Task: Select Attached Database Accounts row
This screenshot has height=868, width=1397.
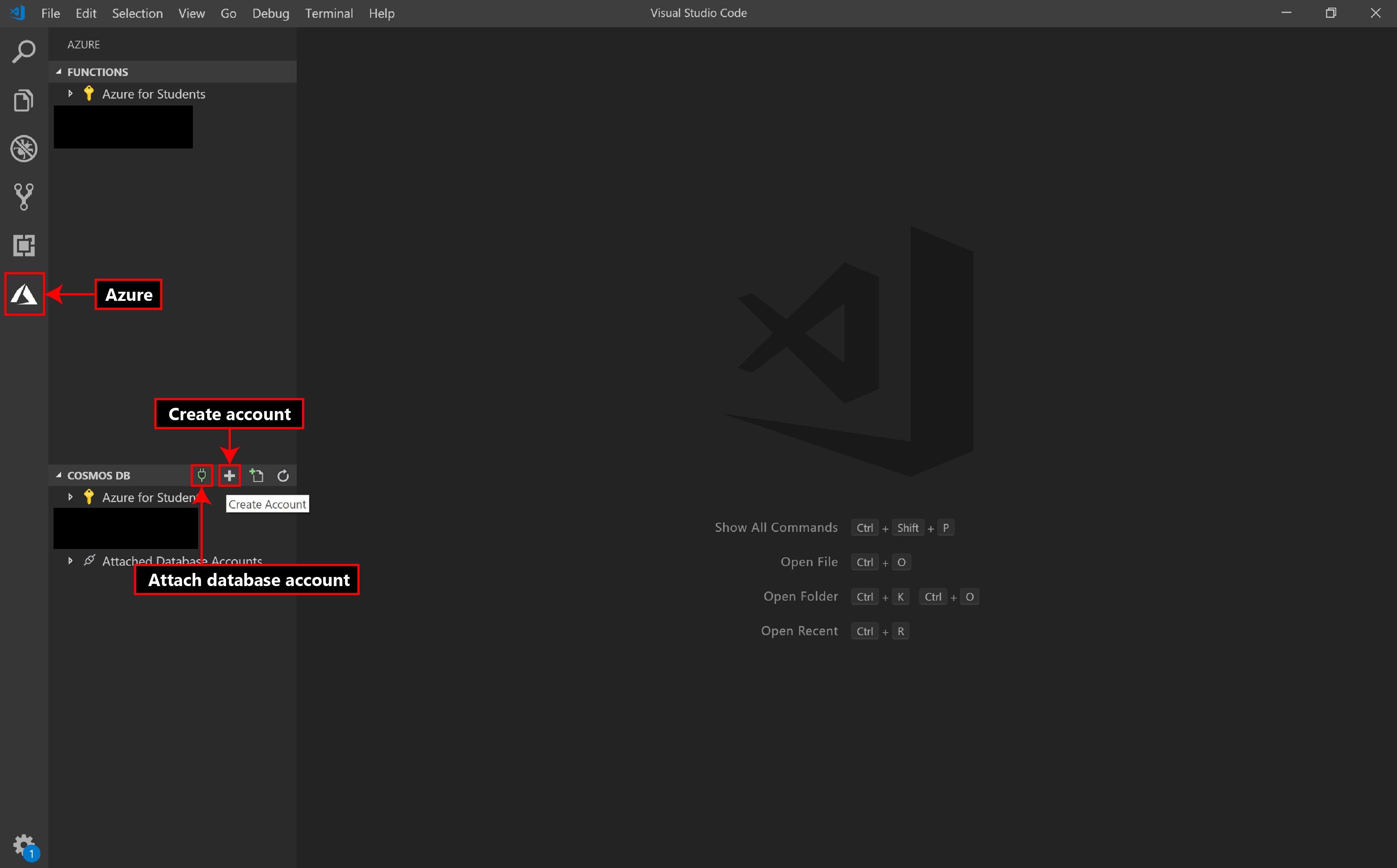Action: click(172, 560)
